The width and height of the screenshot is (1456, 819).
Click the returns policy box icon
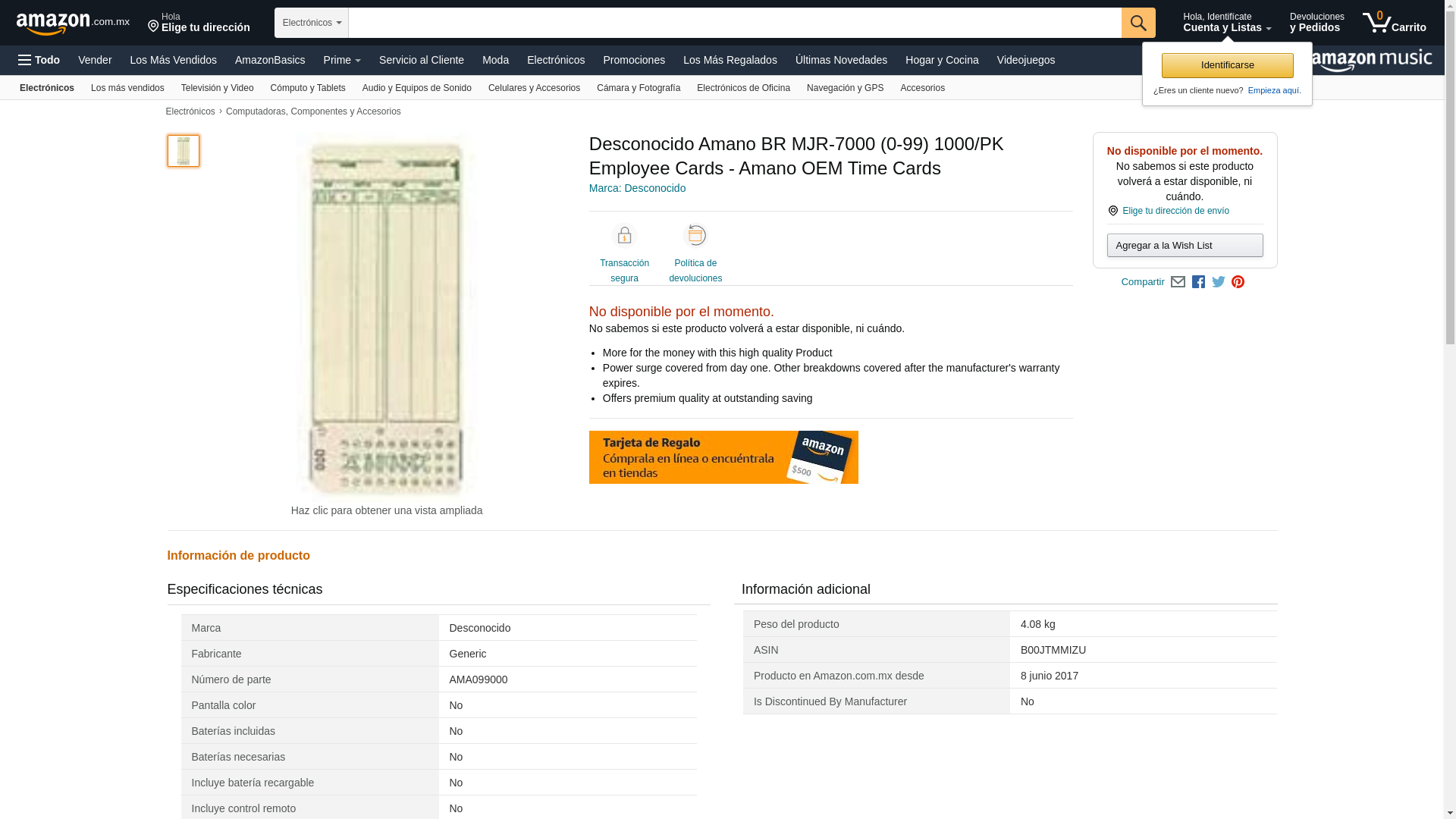(695, 236)
